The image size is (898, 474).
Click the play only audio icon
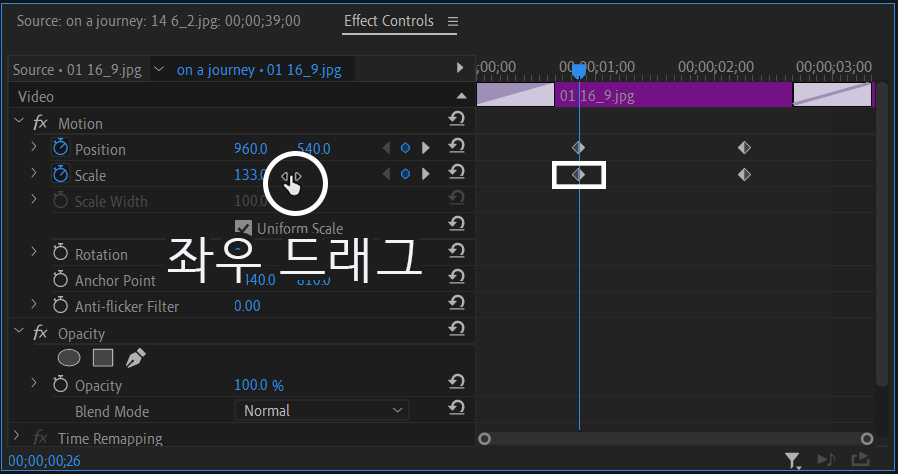coord(826,460)
